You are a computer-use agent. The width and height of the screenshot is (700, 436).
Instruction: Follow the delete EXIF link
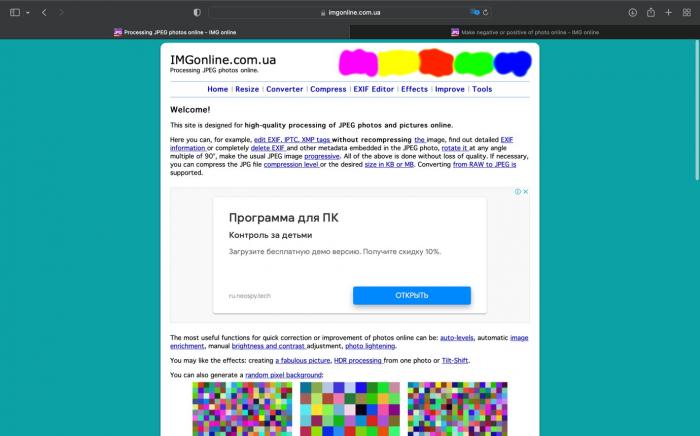[268, 148]
